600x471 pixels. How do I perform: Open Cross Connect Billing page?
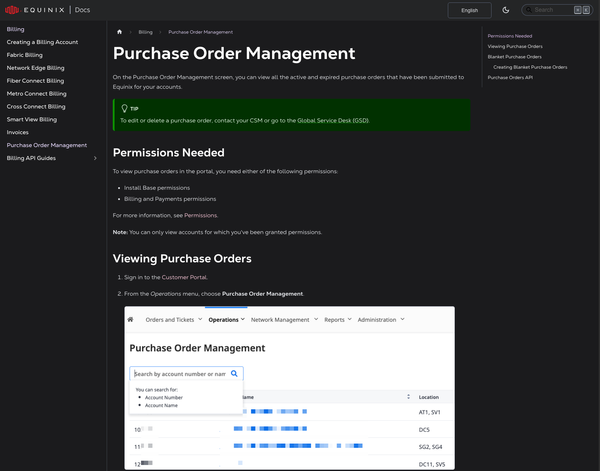coord(36,107)
